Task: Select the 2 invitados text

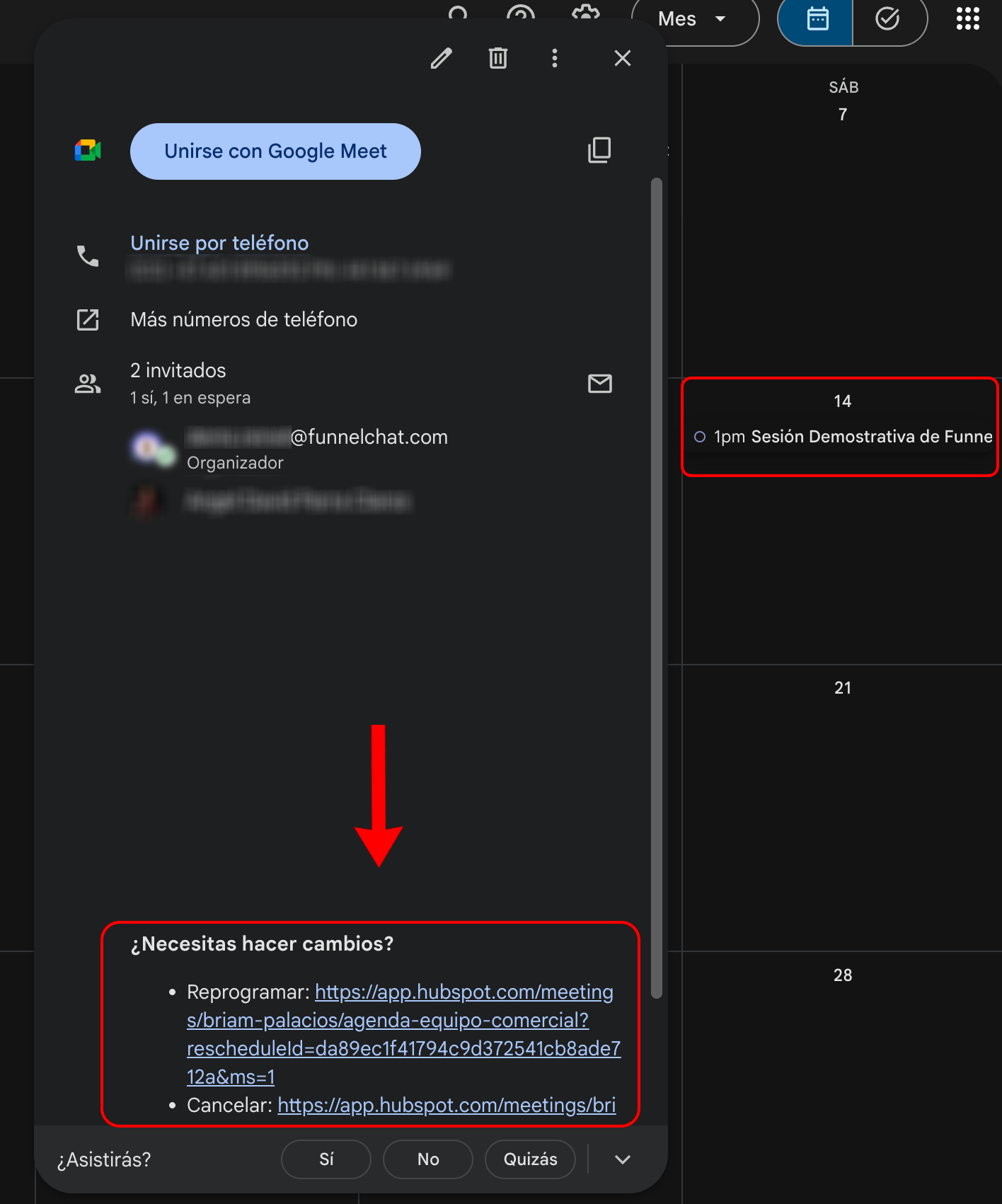Action: point(178,370)
